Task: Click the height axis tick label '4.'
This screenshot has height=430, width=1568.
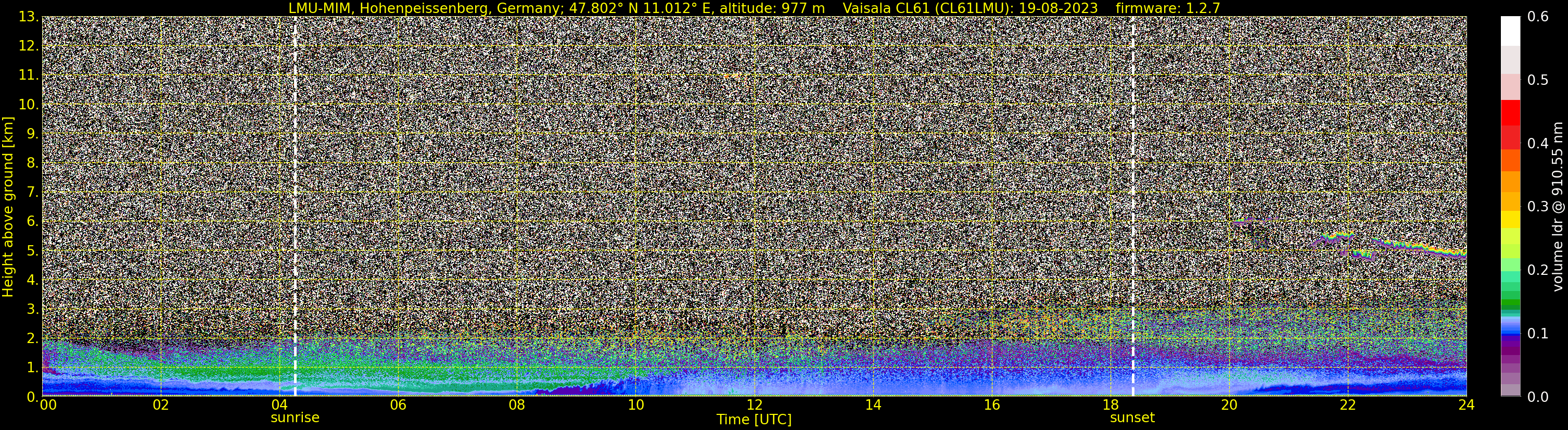Action: [32, 280]
